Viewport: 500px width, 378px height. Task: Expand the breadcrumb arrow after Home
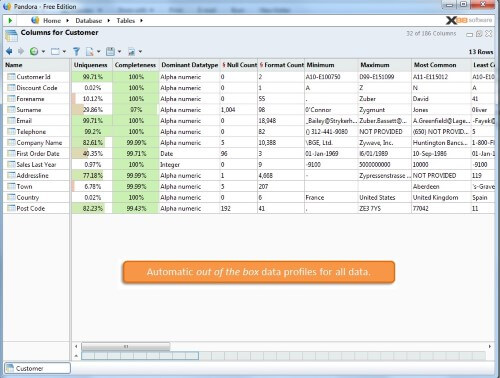point(67,21)
